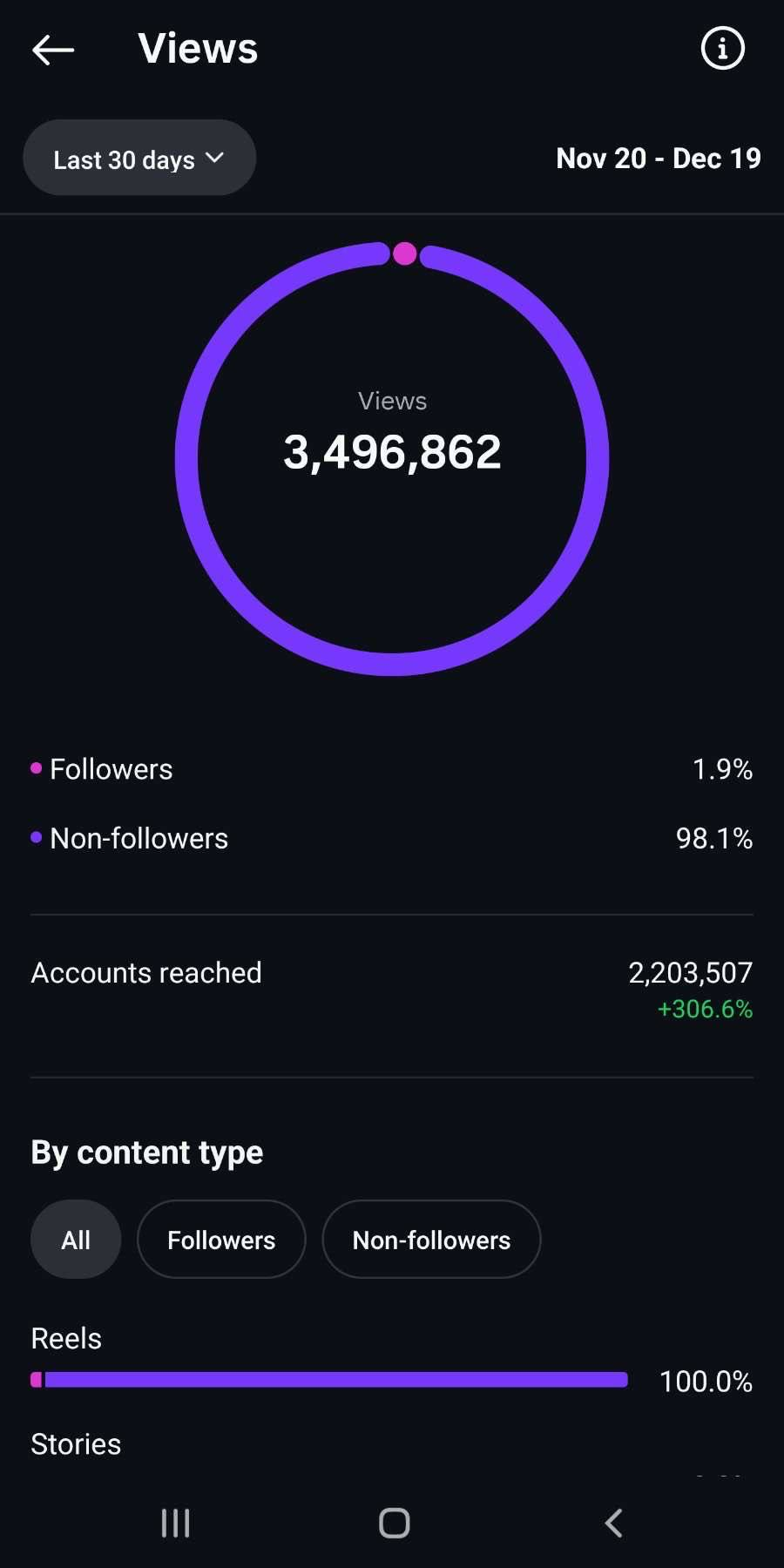Viewport: 784px width, 1568px height.
Task: Tap the Non-followers 98.1% row
Action: (x=392, y=838)
